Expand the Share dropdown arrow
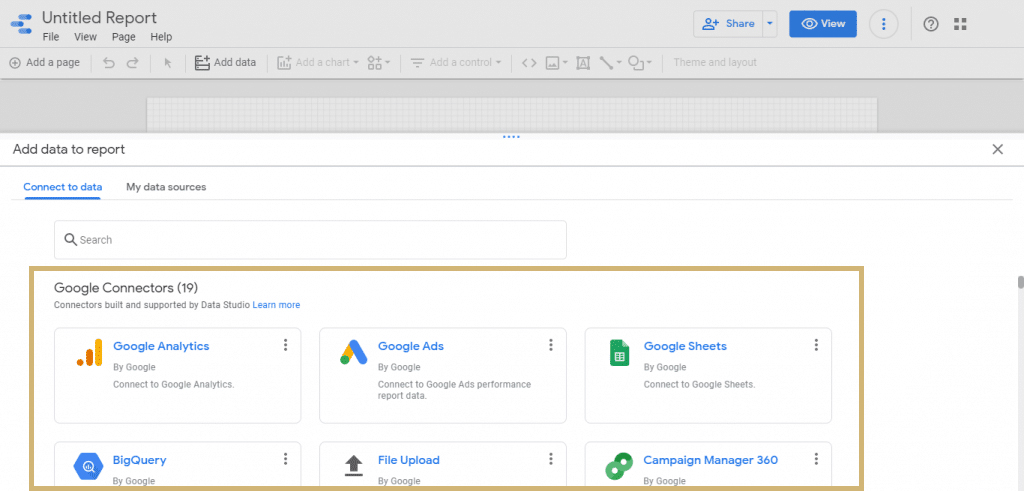The height and width of the screenshot is (491, 1024). [770, 24]
